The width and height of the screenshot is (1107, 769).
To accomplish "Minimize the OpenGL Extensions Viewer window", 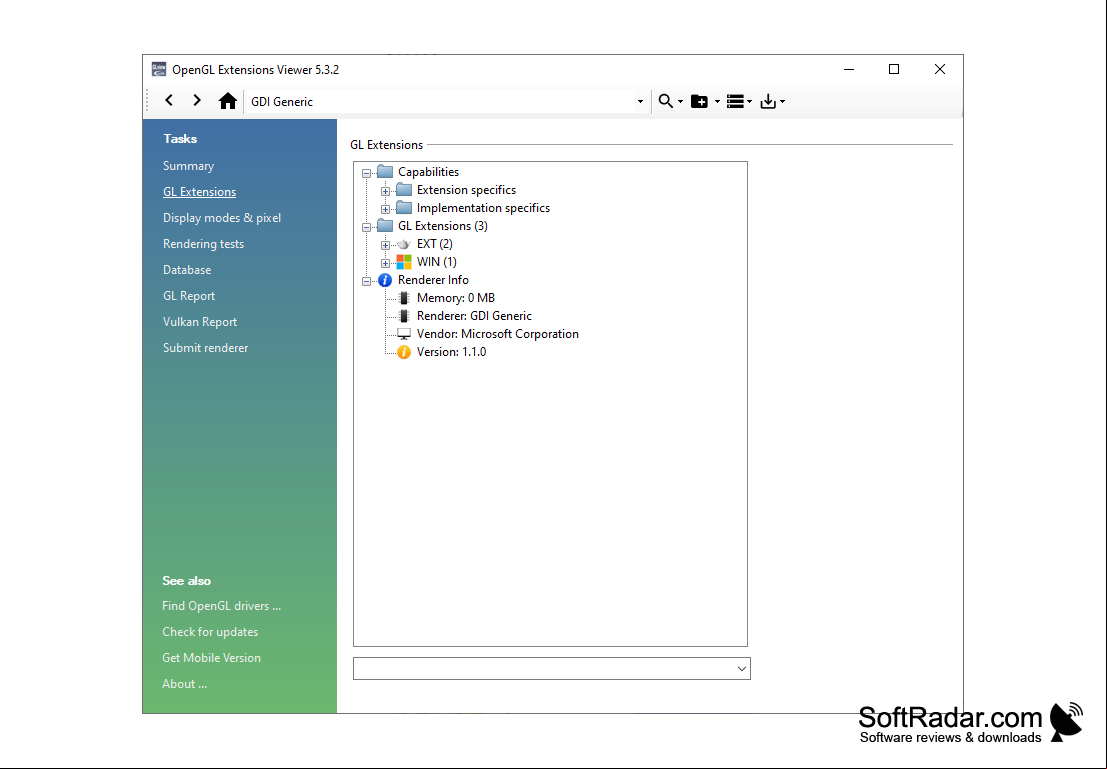I will coord(849,69).
